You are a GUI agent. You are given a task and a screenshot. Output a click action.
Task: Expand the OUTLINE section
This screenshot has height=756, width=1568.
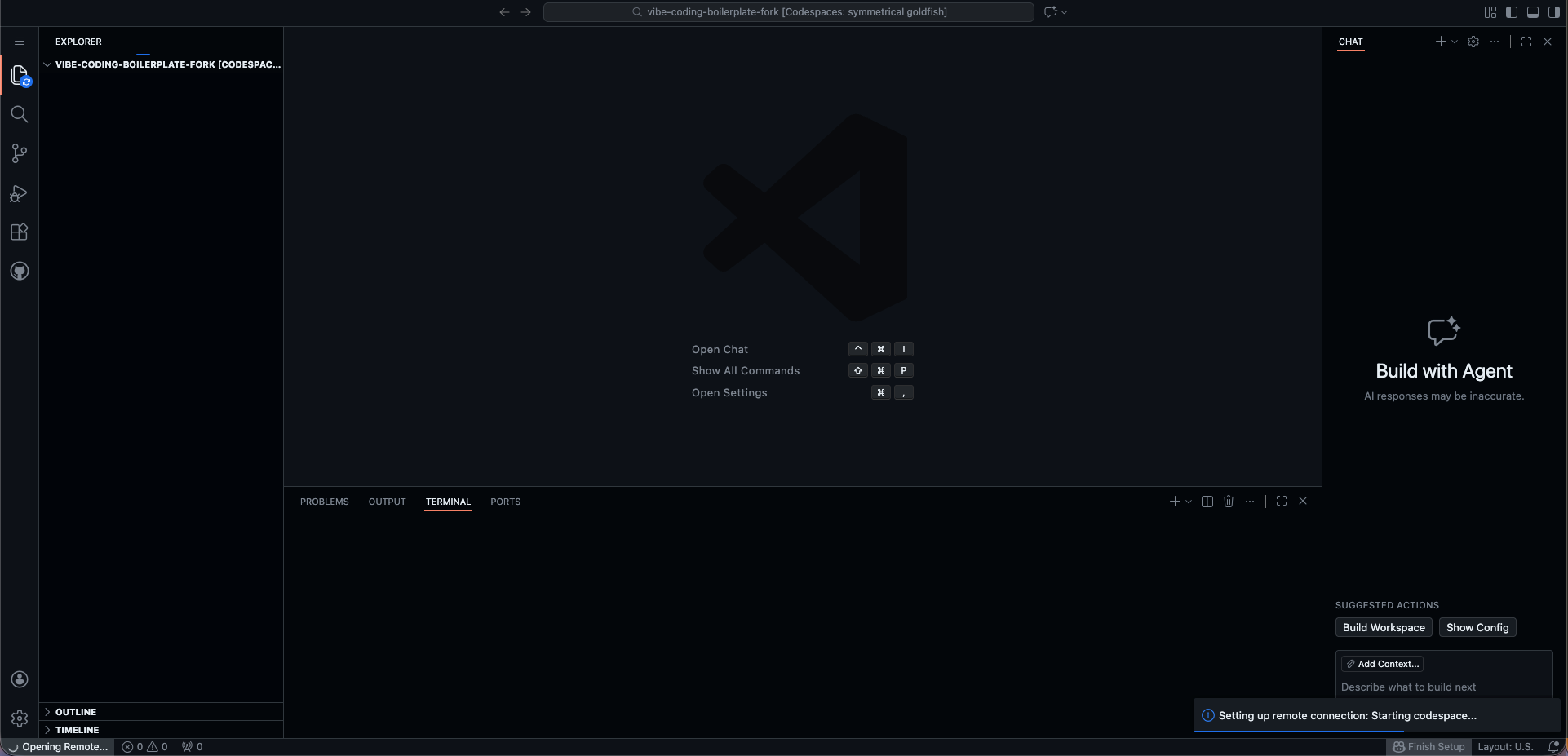pyautogui.click(x=76, y=712)
